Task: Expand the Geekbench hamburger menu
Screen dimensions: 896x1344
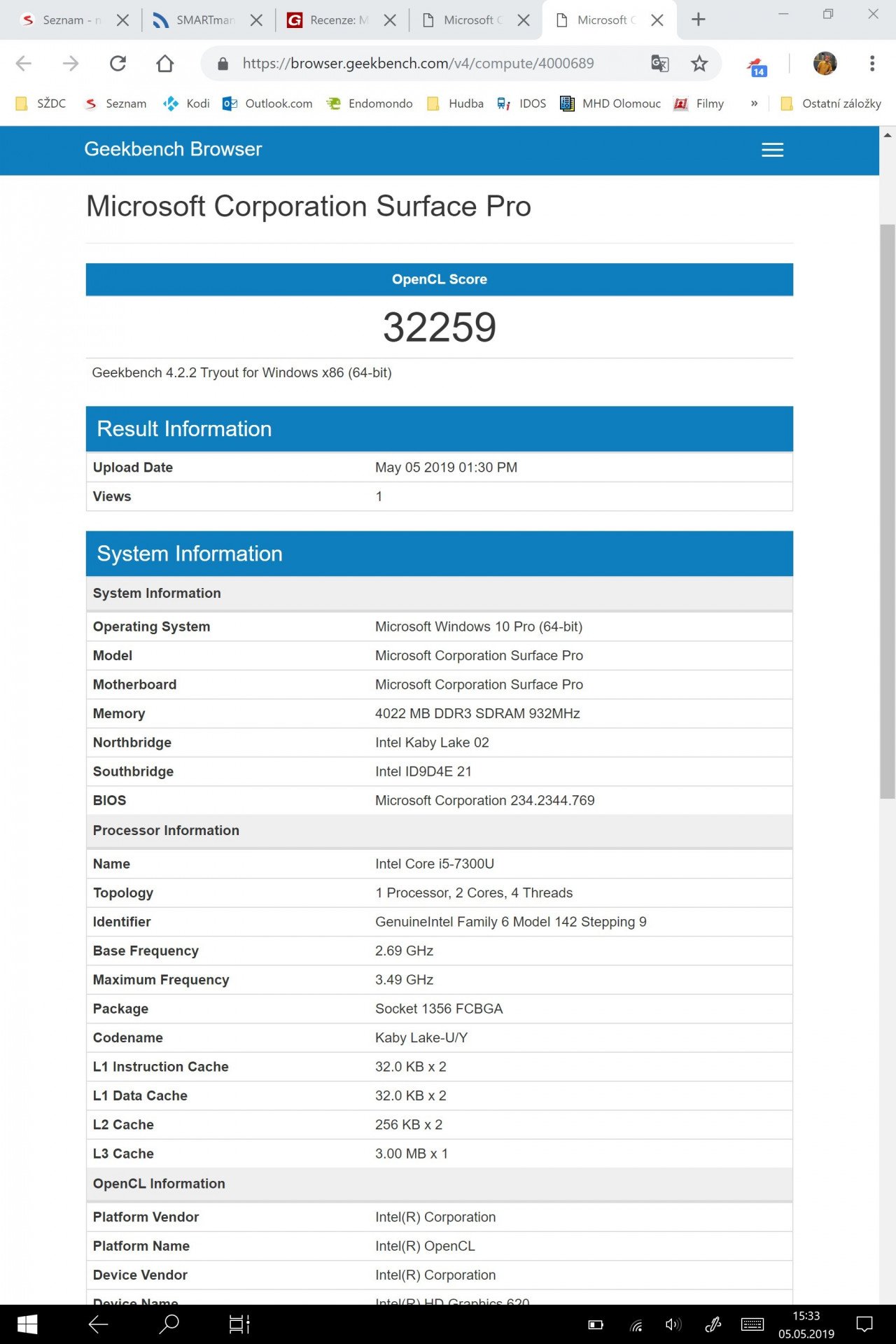Action: point(772,150)
